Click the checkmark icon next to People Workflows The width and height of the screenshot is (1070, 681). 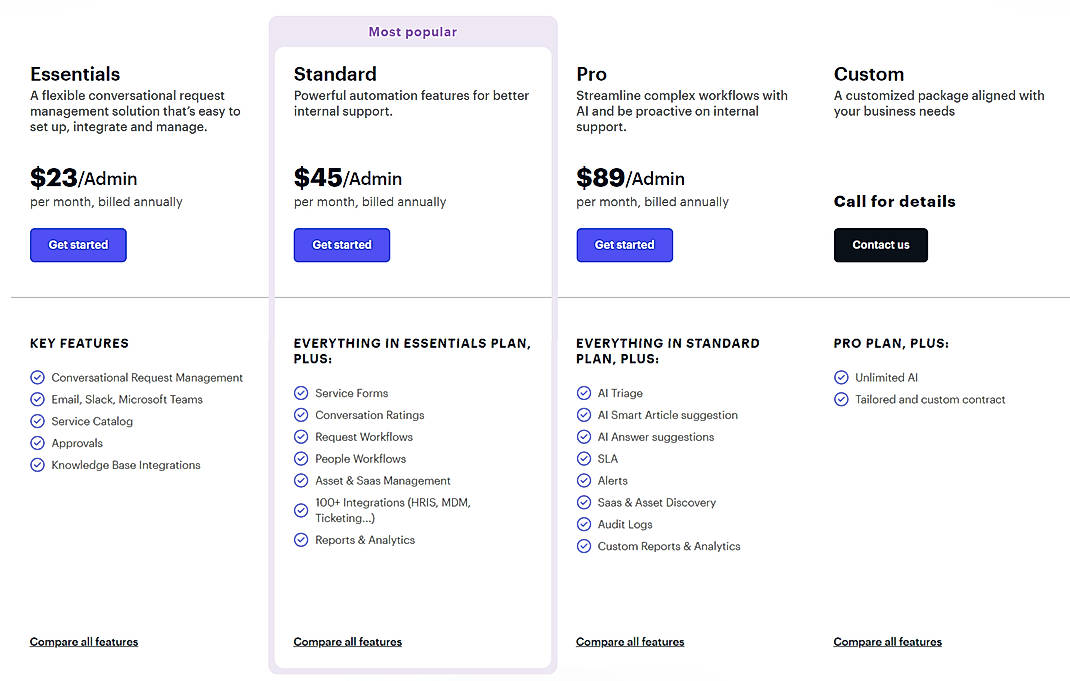coord(301,458)
